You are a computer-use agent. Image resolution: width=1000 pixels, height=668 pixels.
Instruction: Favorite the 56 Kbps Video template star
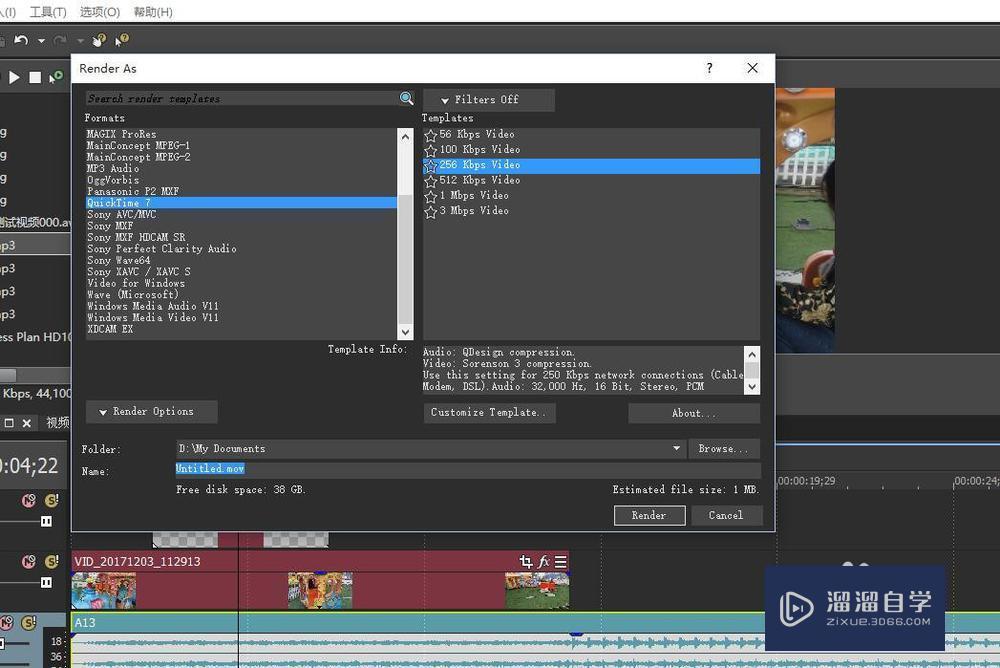point(430,135)
